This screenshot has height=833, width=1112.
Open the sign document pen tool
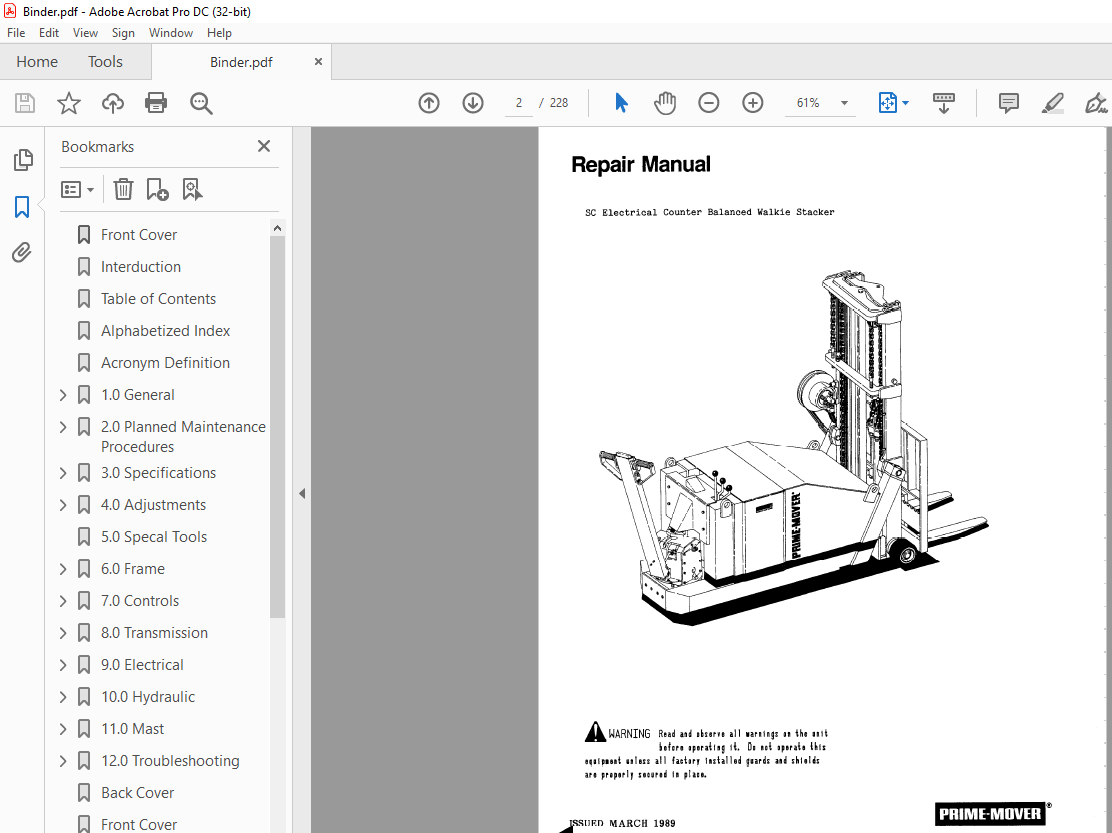click(1096, 103)
